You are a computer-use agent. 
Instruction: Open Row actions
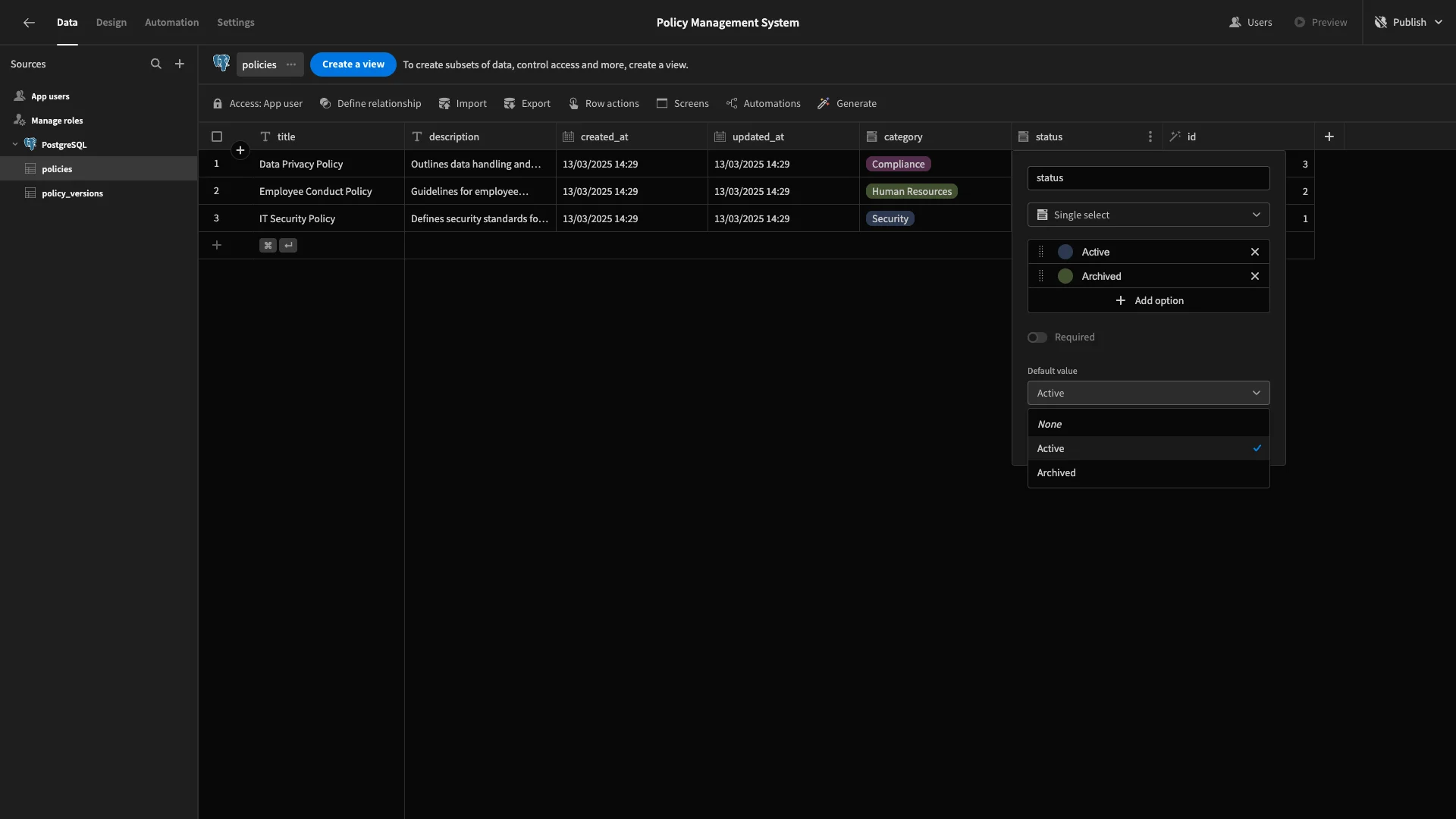[x=604, y=104]
